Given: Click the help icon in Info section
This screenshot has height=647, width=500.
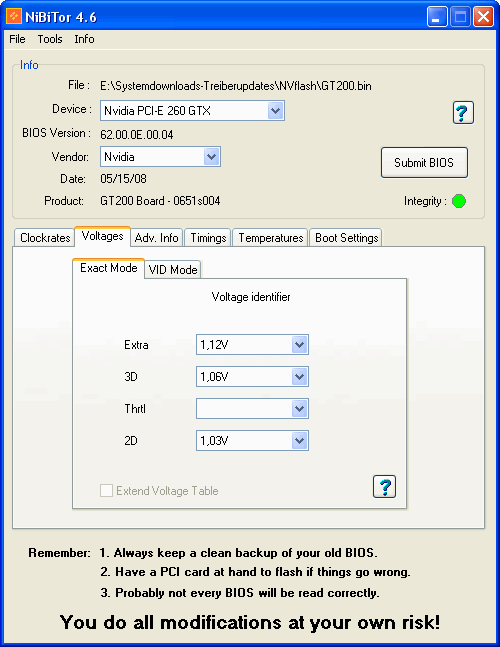Looking at the screenshot, I should 463,112.
